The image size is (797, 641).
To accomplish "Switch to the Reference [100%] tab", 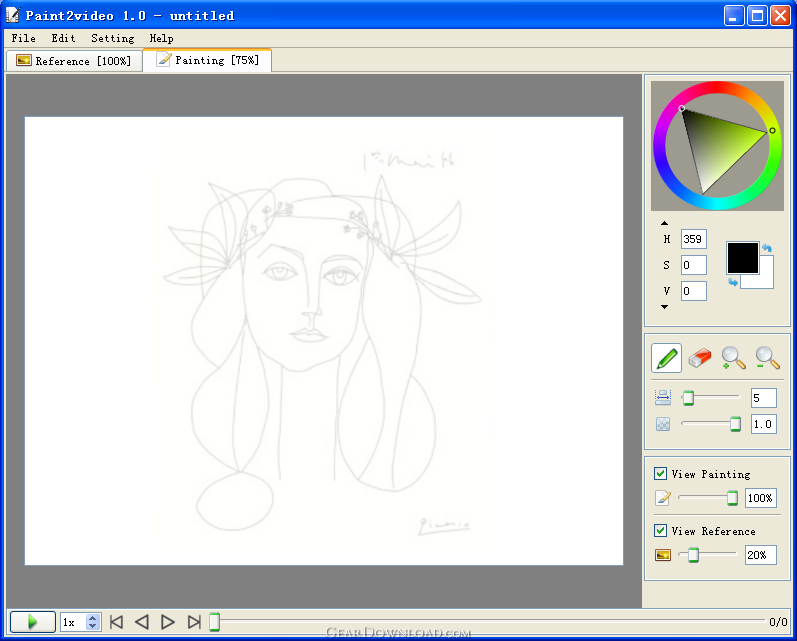I will pyautogui.click(x=74, y=61).
